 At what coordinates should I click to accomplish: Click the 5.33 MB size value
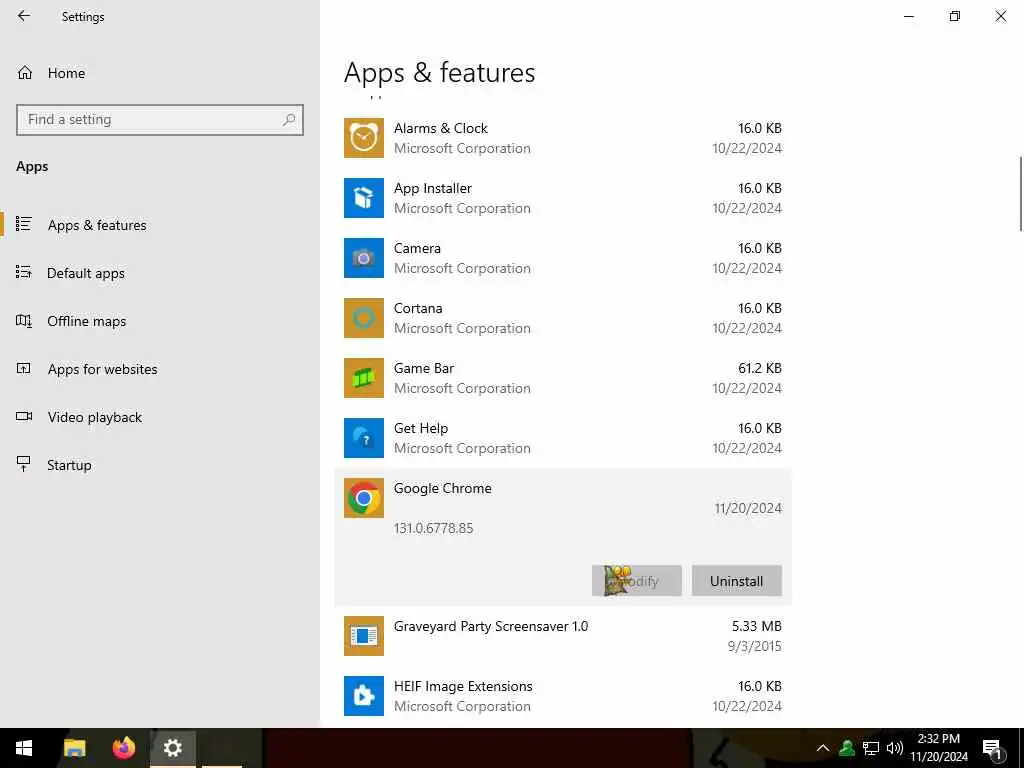pos(756,626)
